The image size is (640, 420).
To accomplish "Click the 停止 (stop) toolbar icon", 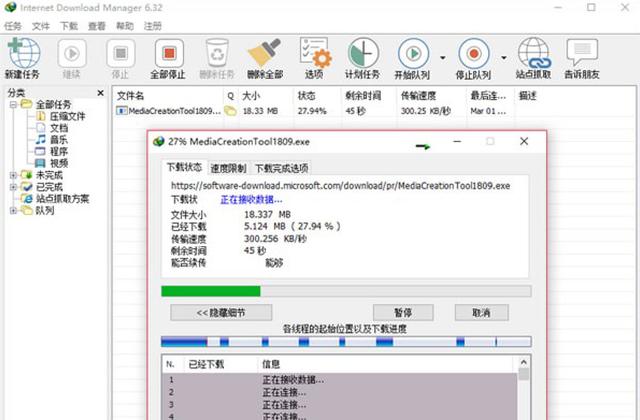I will pos(120,53).
